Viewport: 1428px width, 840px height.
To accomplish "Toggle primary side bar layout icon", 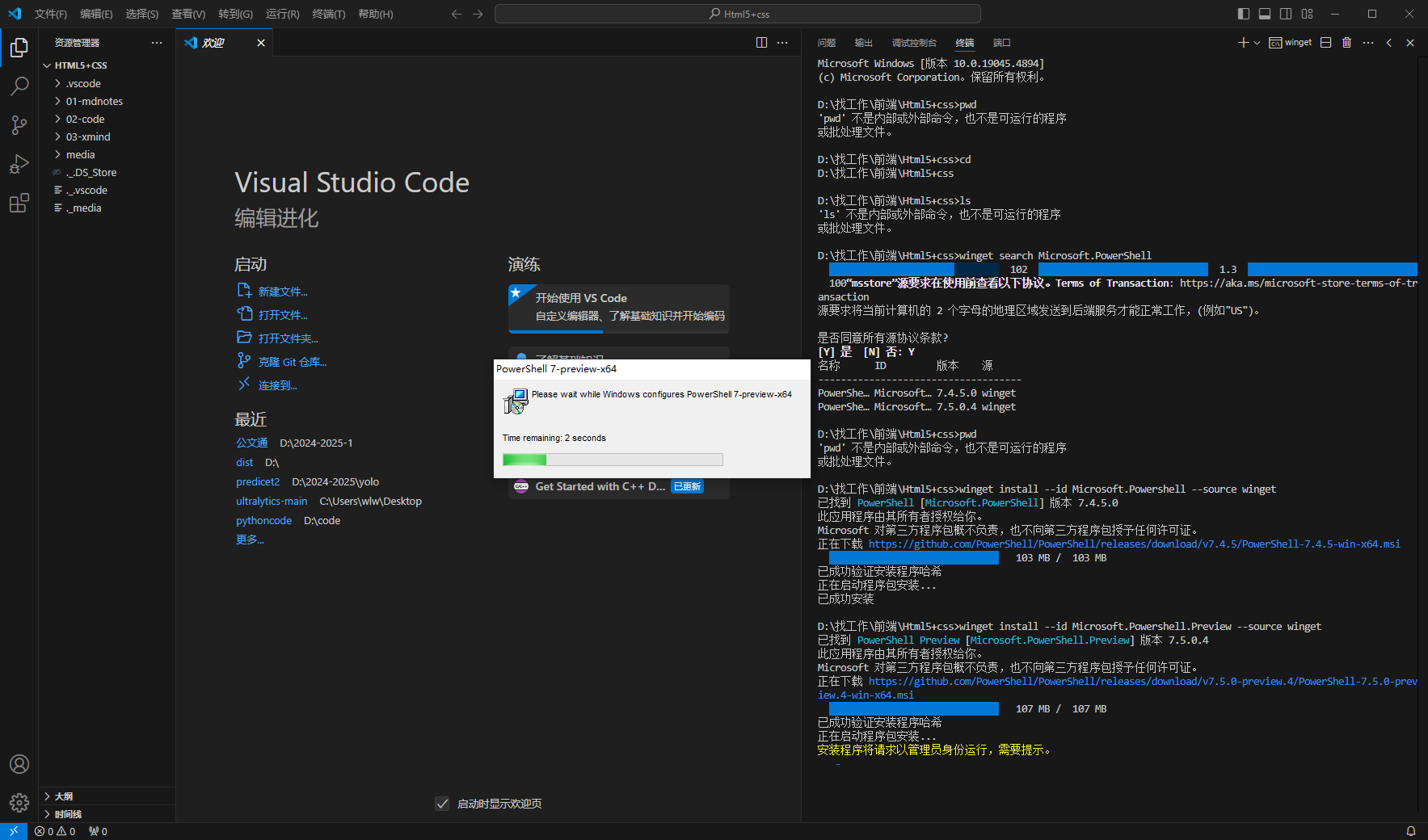I will [1244, 14].
